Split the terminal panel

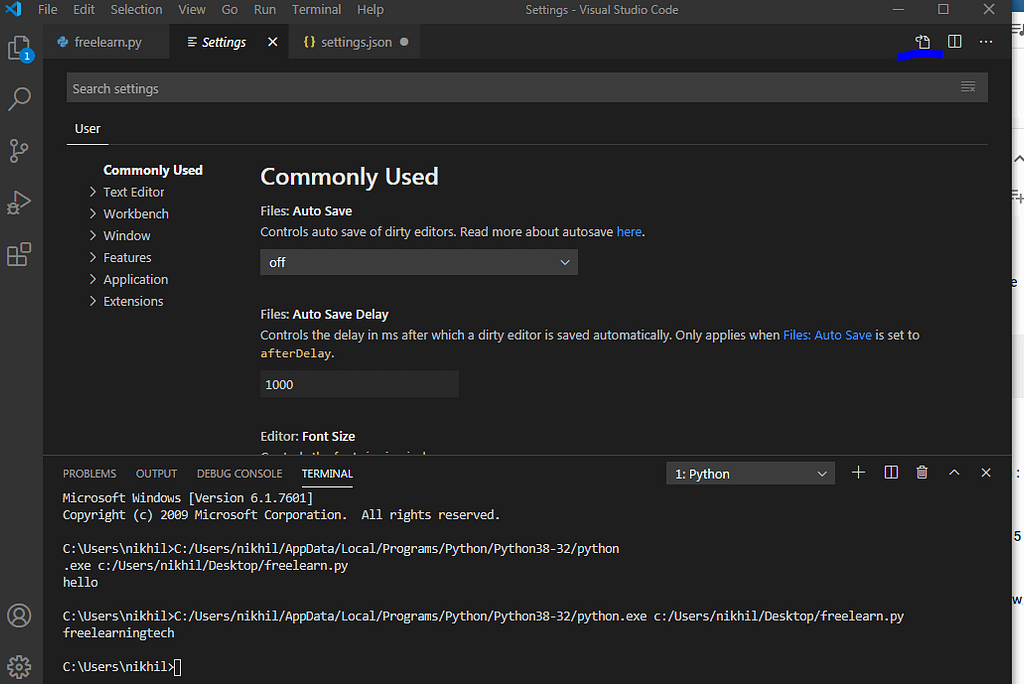coord(891,472)
